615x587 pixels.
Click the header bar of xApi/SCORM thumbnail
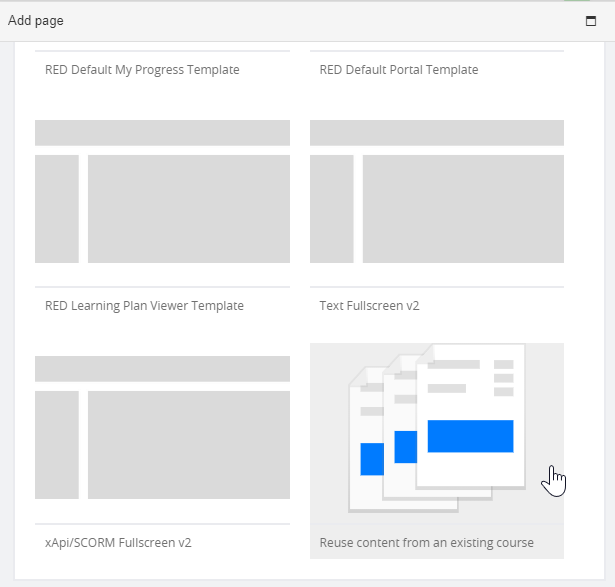click(x=162, y=369)
